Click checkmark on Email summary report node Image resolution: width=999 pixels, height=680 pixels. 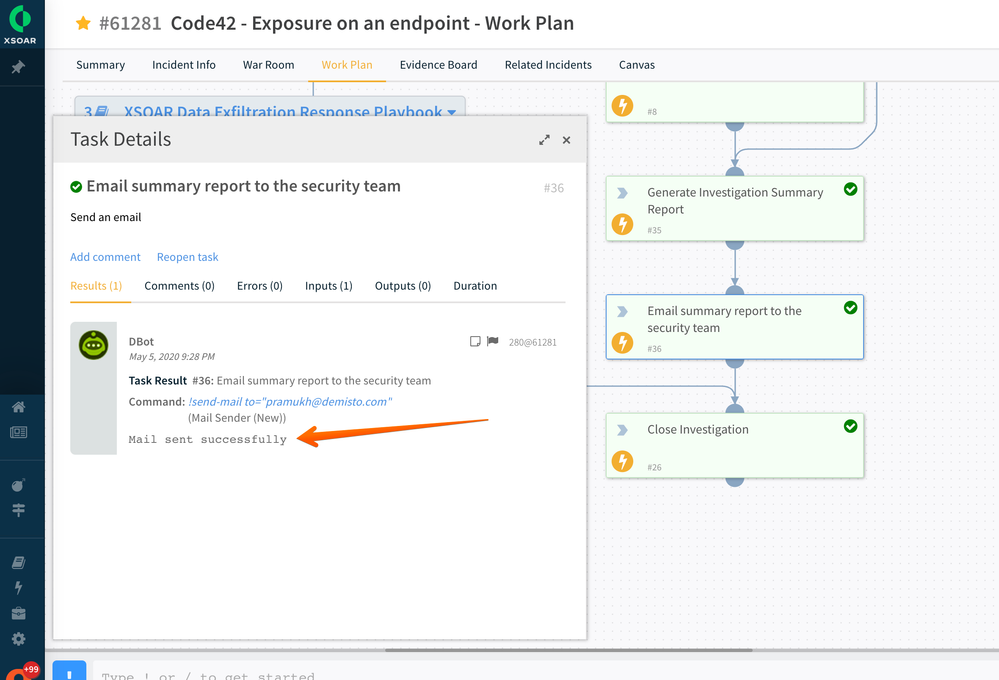851,308
